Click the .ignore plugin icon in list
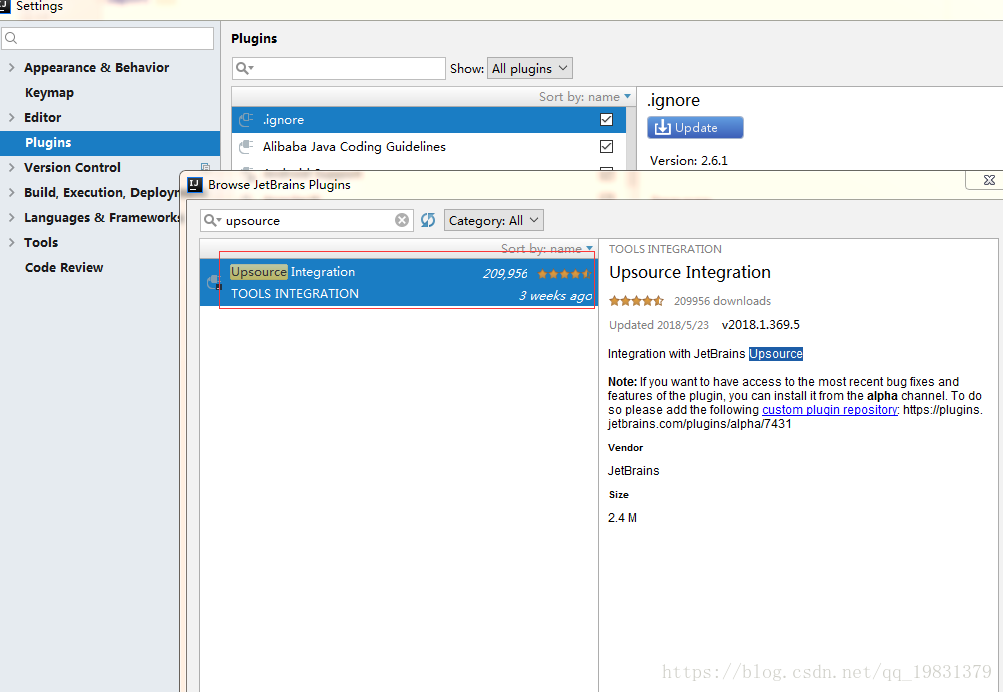1003x692 pixels. point(246,120)
